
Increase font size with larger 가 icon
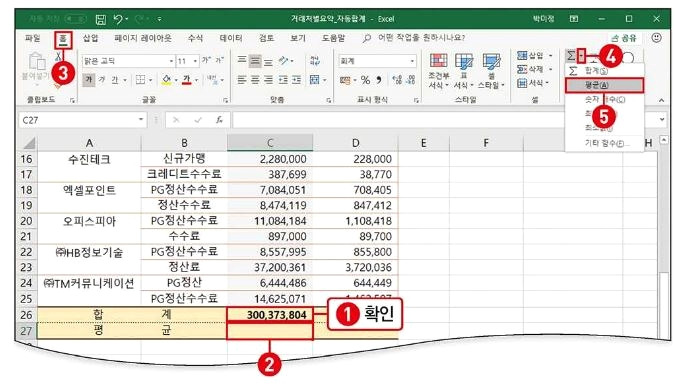[207, 60]
